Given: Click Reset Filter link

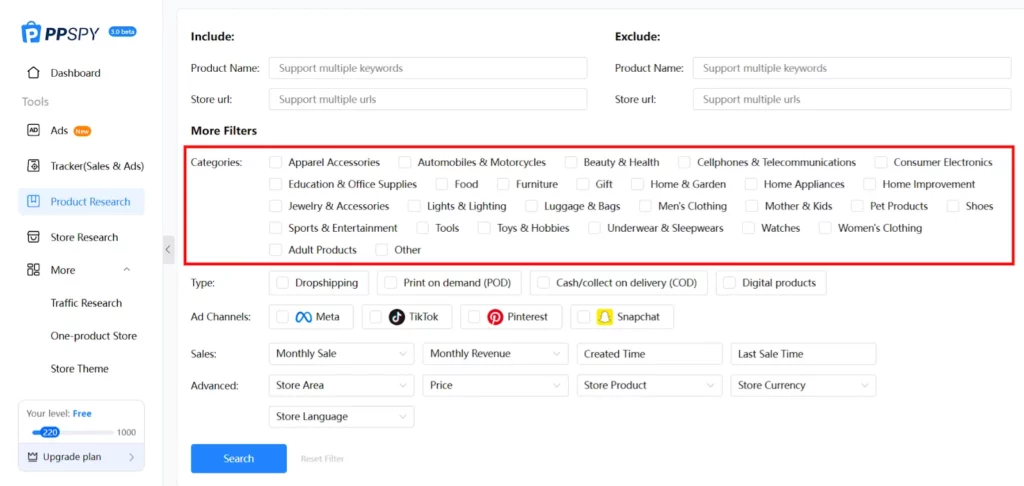Looking at the screenshot, I should coord(322,459).
